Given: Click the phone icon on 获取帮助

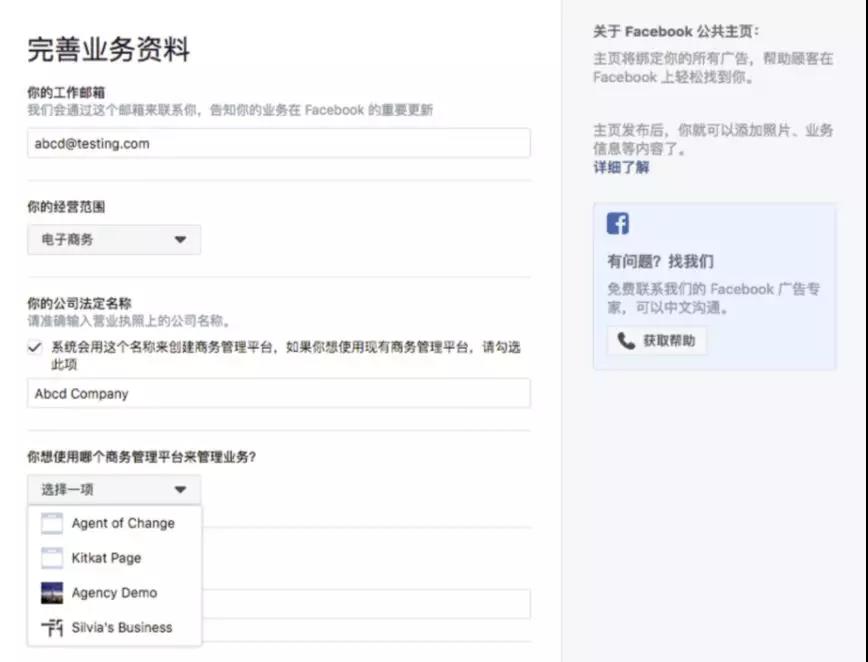Looking at the screenshot, I should (x=626, y=340).
